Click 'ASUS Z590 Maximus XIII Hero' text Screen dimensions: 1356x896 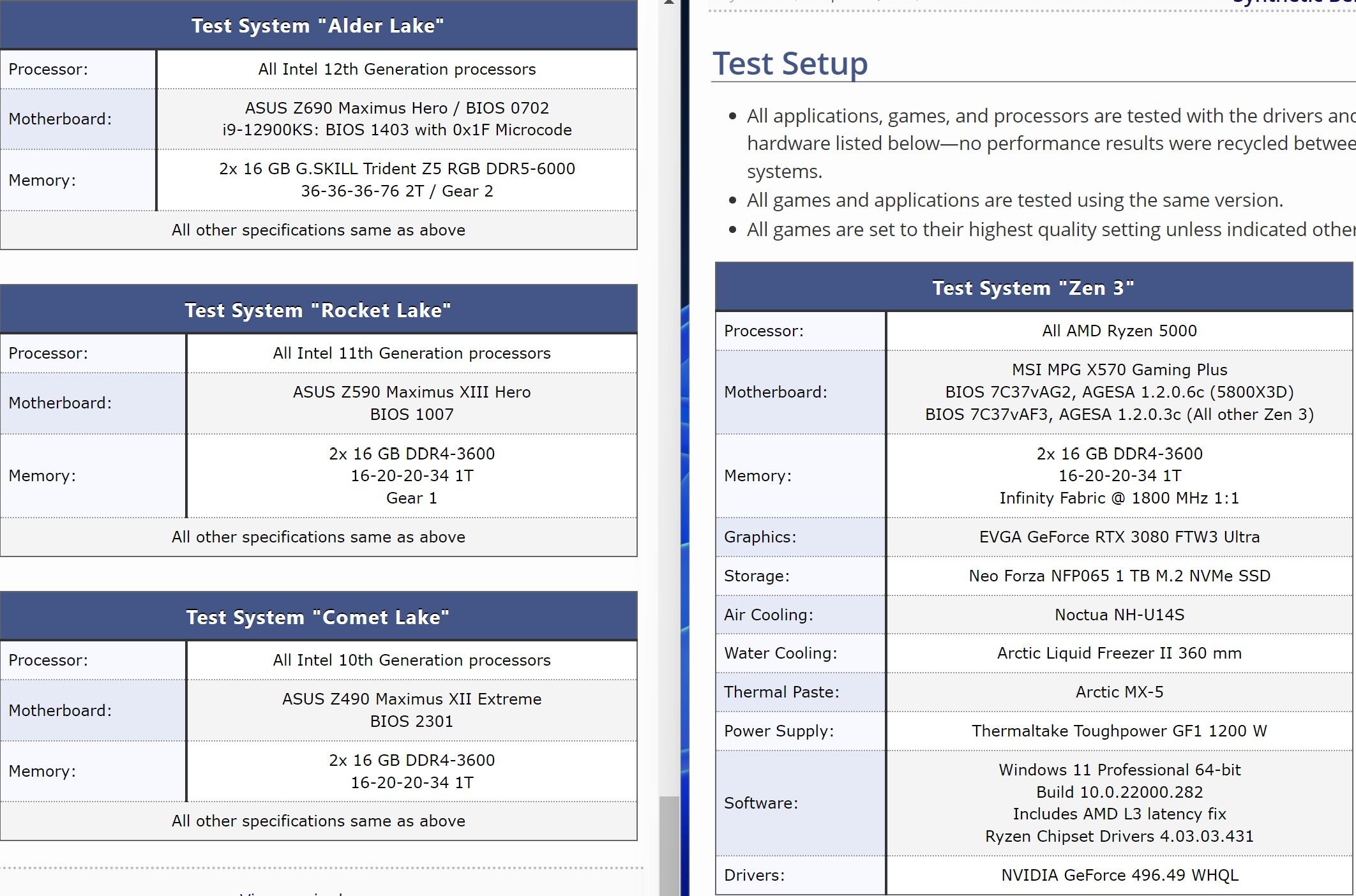[x=412, y=392]
